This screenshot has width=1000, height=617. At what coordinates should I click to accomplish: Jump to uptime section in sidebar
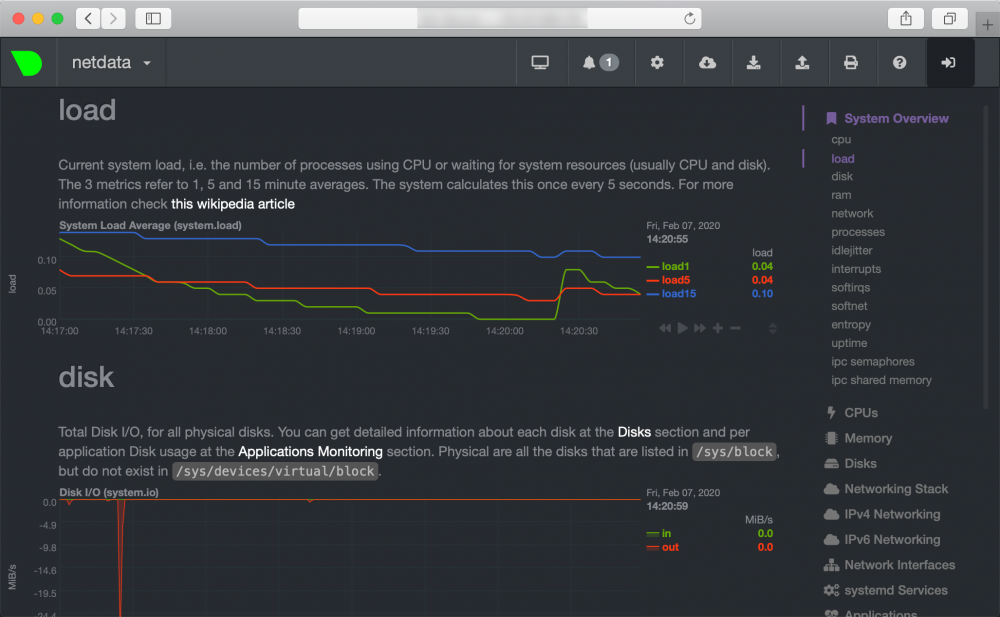pyautogui.click(x=849, y=343)
